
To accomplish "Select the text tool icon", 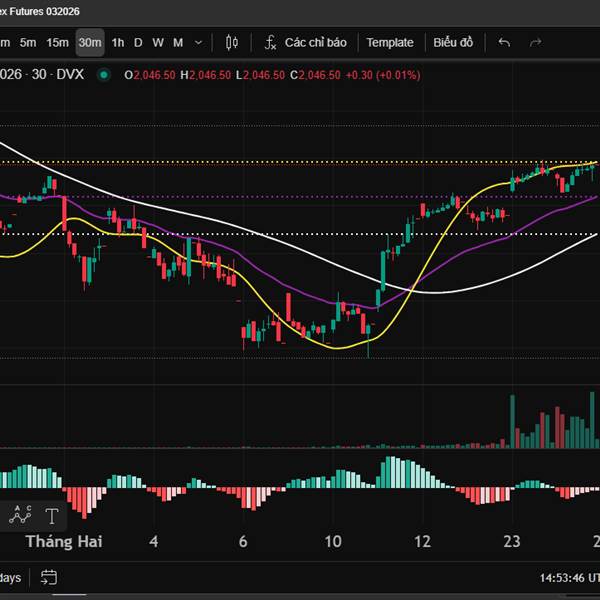I will [x=51, y=516].
